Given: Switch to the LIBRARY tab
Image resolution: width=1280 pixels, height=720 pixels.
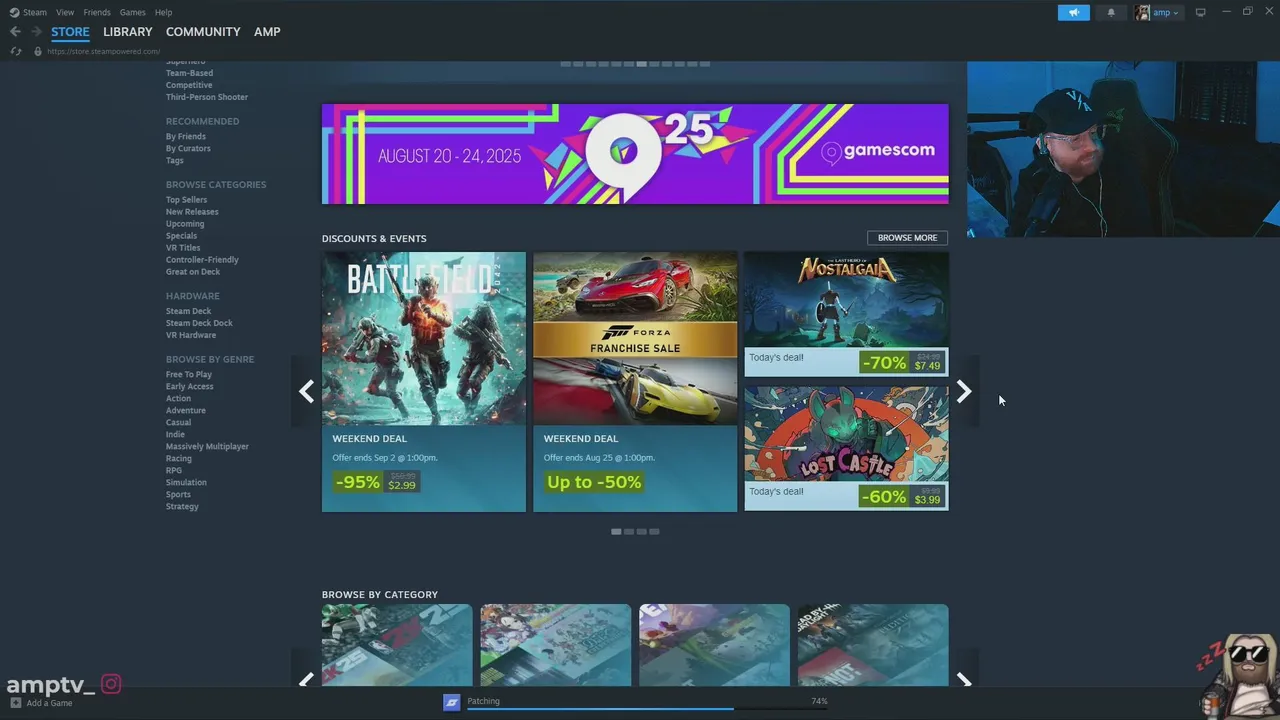Looking at the screenshot, I should click(128, 32).
